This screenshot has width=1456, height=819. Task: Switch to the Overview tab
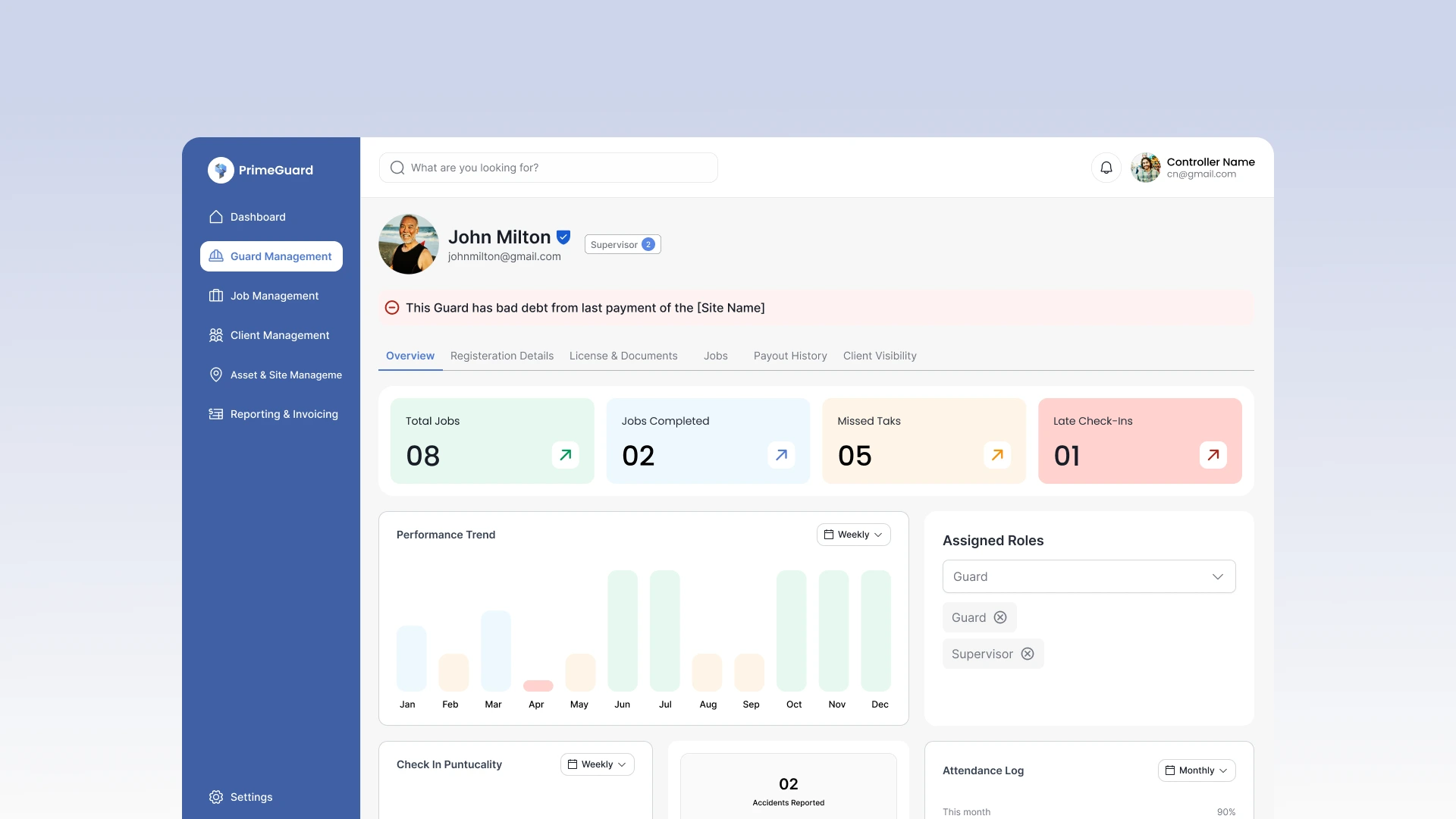(410, 356)
